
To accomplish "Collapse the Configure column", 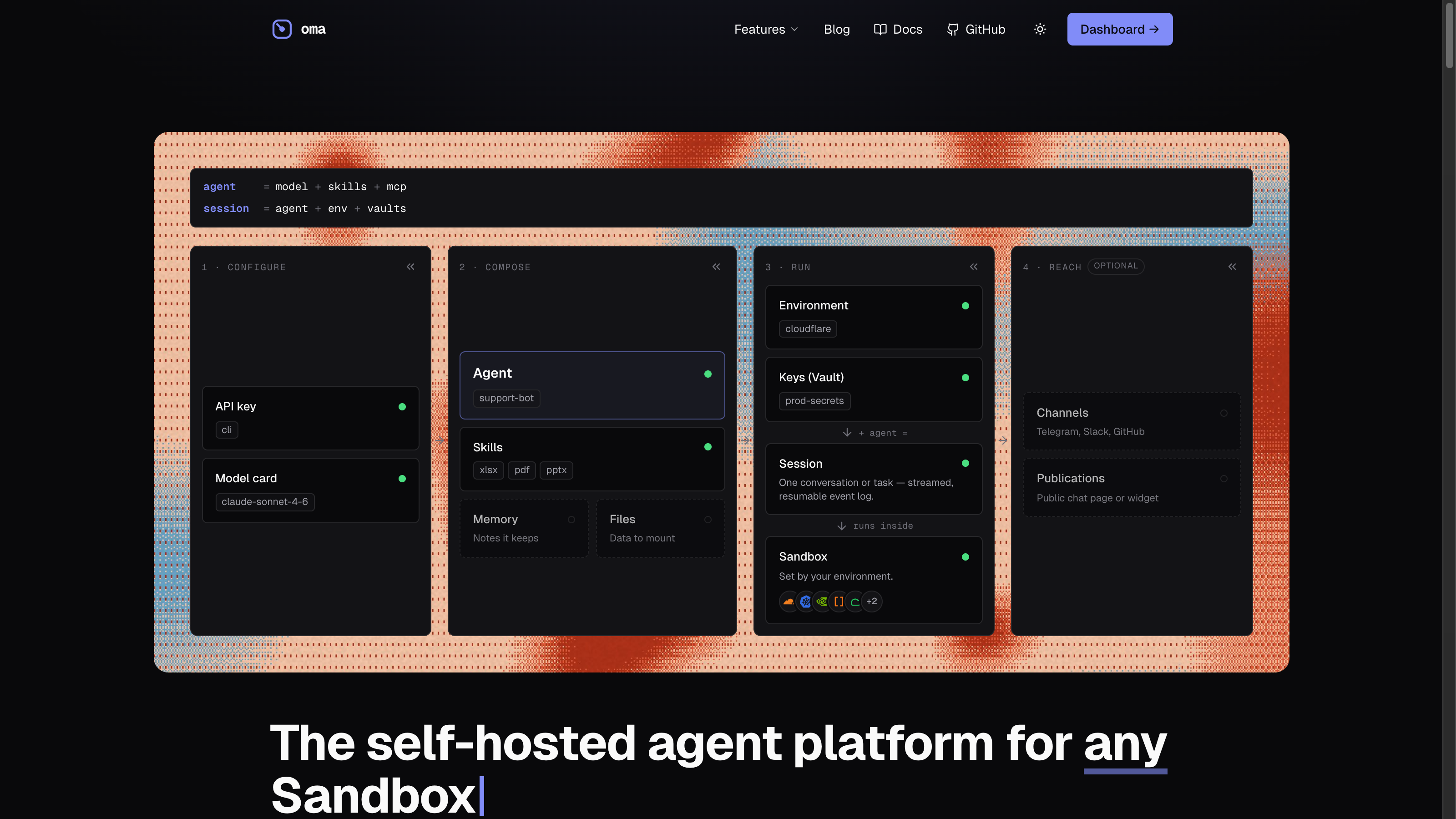I will pyautogui.click(x=410, y=266).
